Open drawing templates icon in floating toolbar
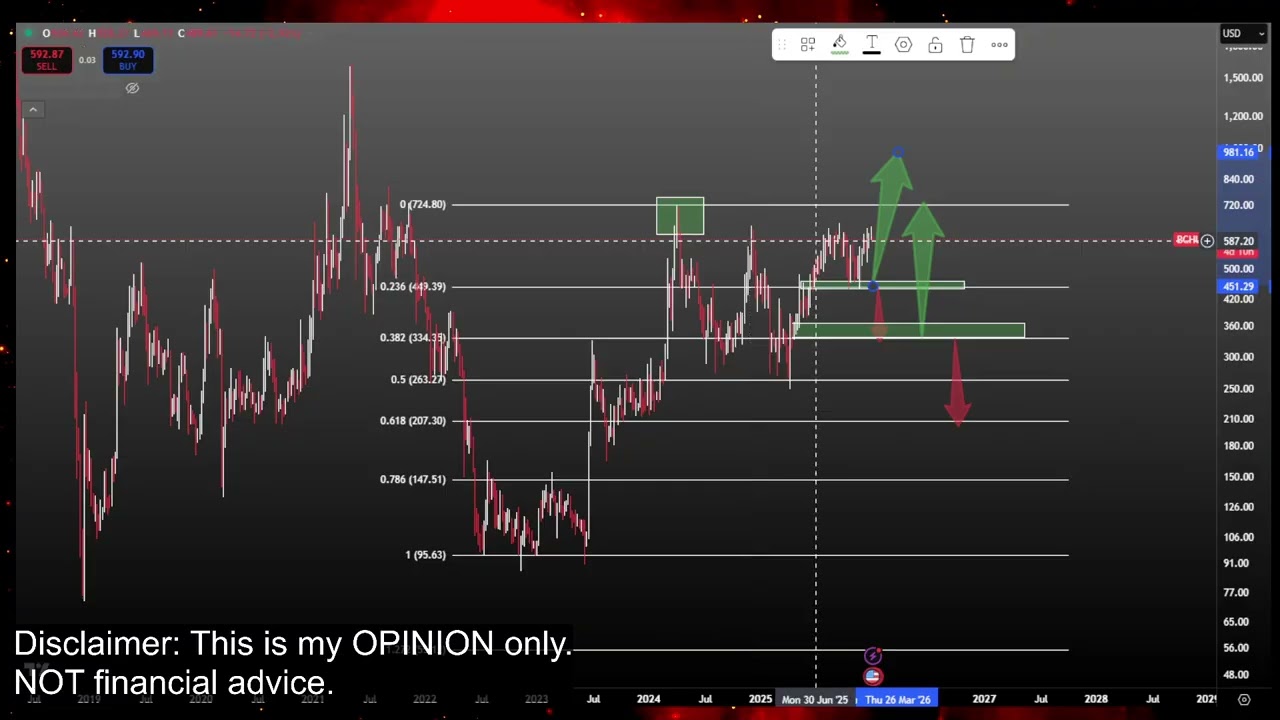The height and width of the screenshot is (720, 1280). click(x=808, y=44)
